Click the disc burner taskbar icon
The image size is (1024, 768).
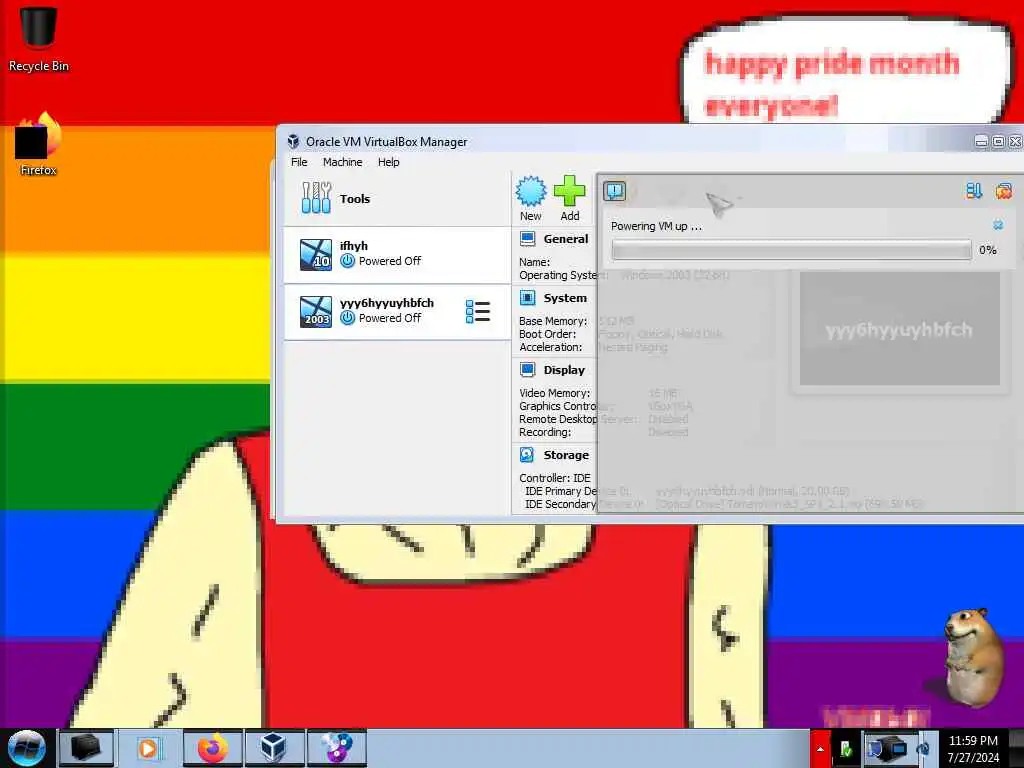[336, 748]
